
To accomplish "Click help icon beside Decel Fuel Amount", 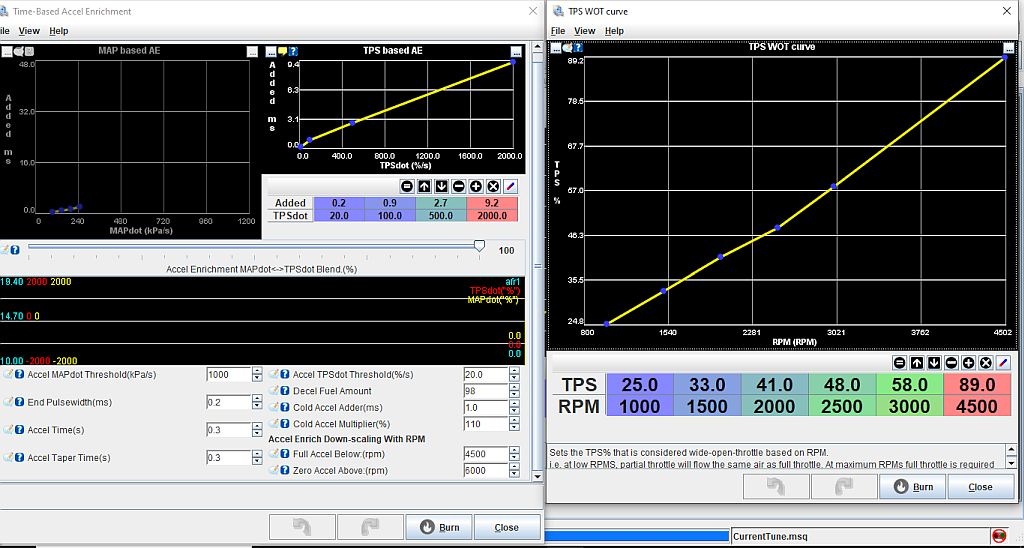I will point(285,391).
